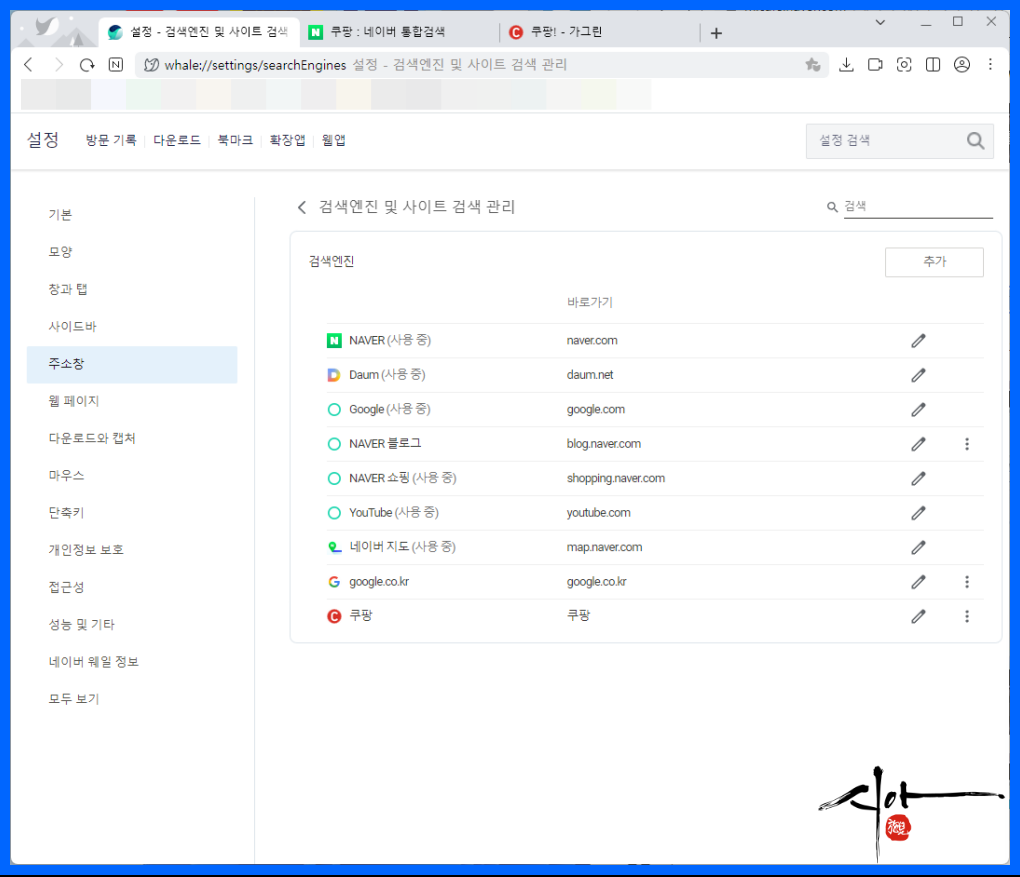Image resolution: width=1020 pixels, height=877 pixels.
Task: Bookmark this page with the star icon
Action: pyautogui.click(x=812, y=64)
